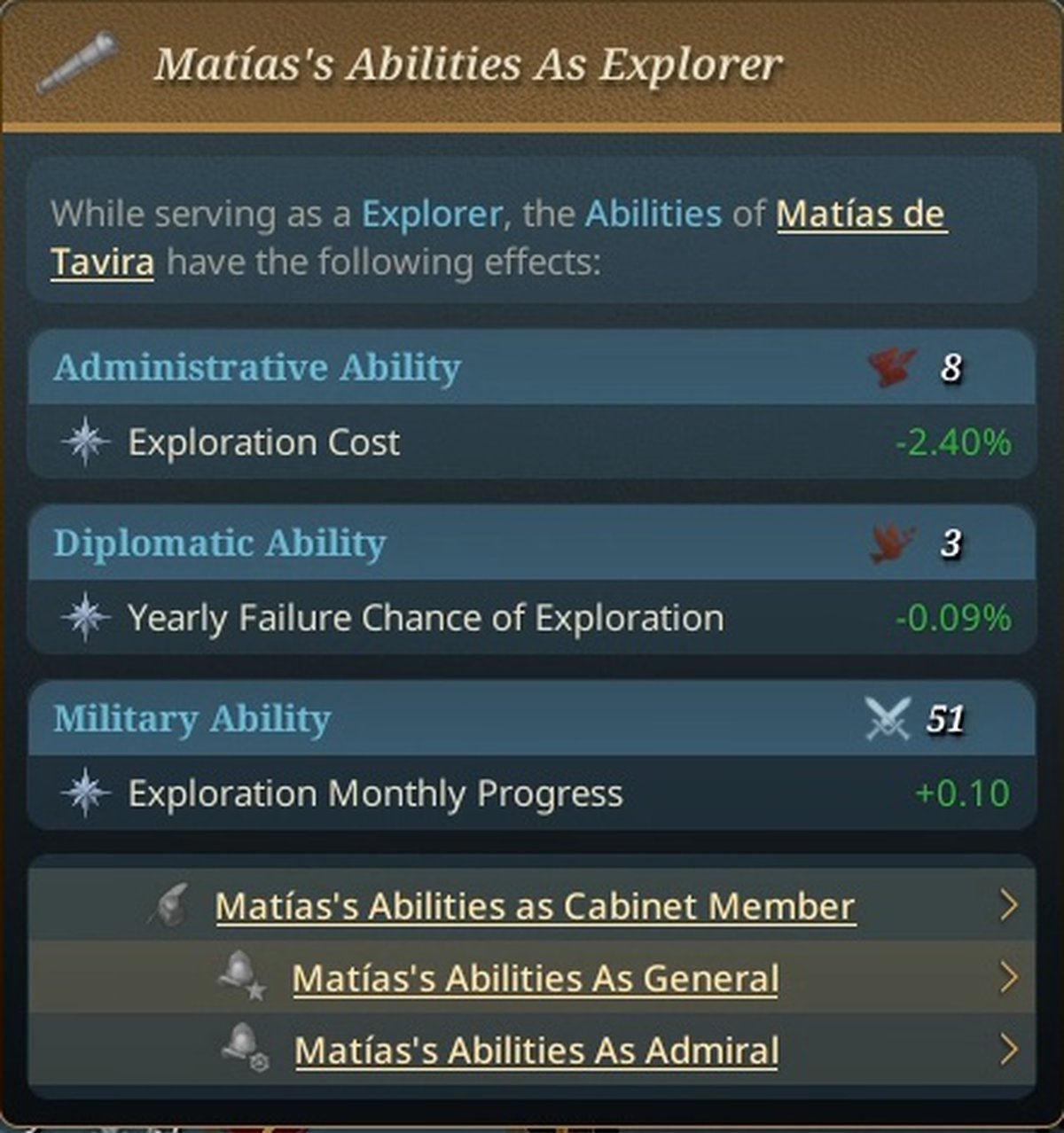
Task: Click the red dove Diplomatic Ability icon
Action: point(892,543)
